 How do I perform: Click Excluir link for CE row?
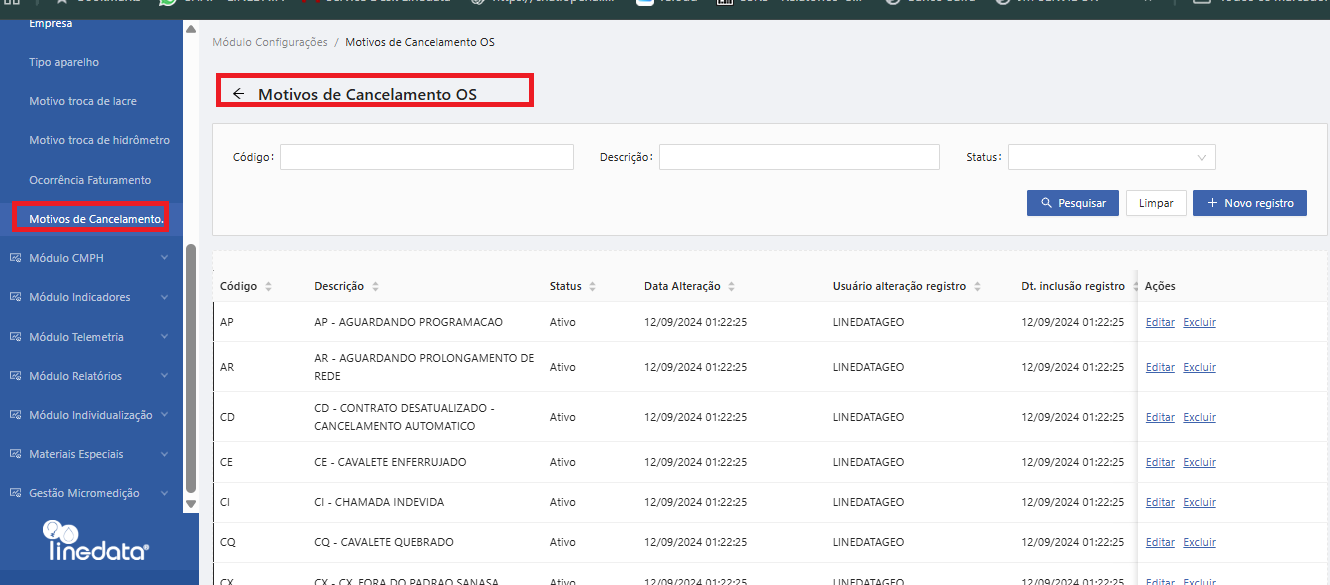(x=1199, y=462)
